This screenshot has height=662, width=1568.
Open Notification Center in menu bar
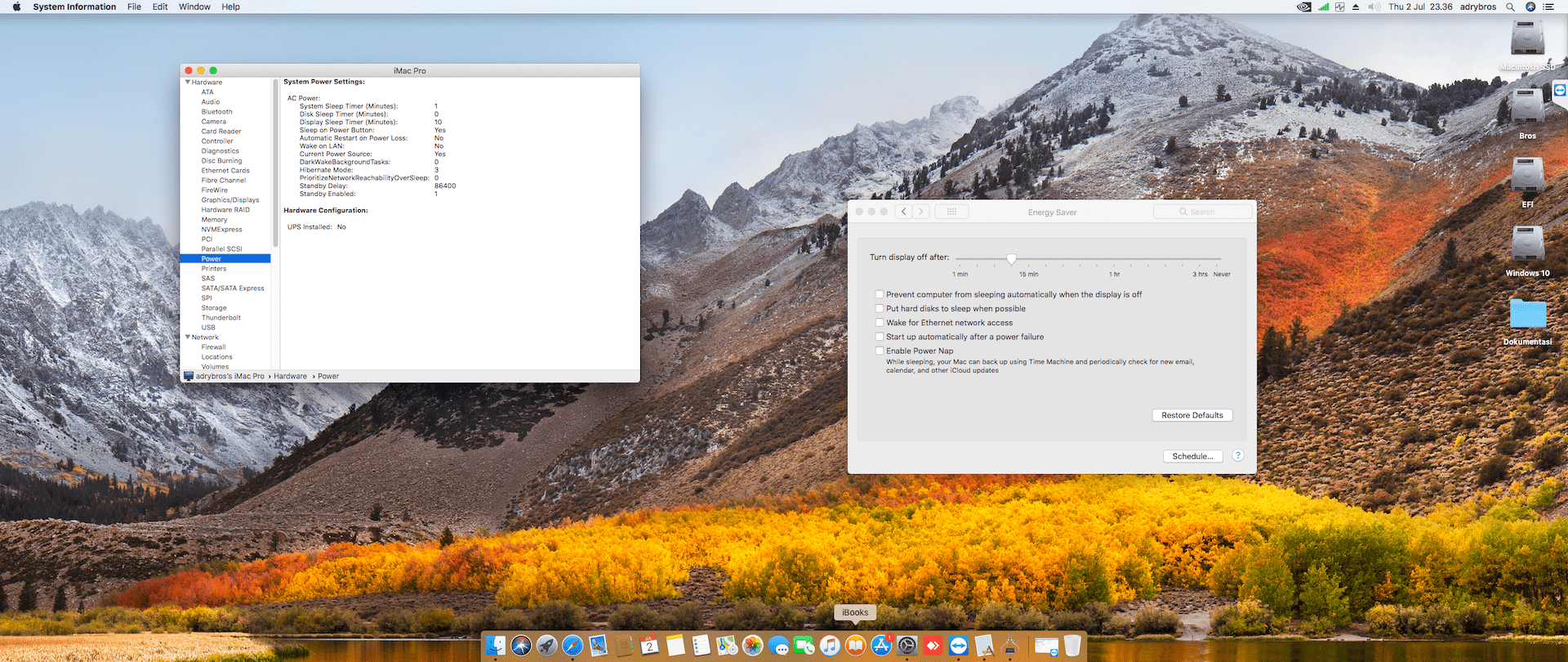[1548, 7]
